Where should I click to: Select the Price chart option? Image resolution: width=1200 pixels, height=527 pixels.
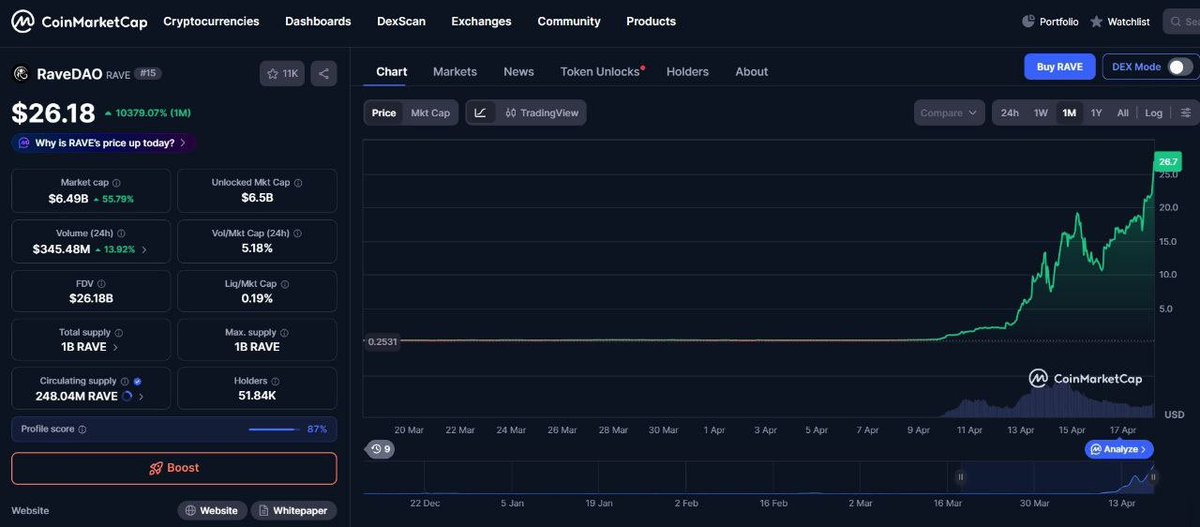[x=384, y=113]
